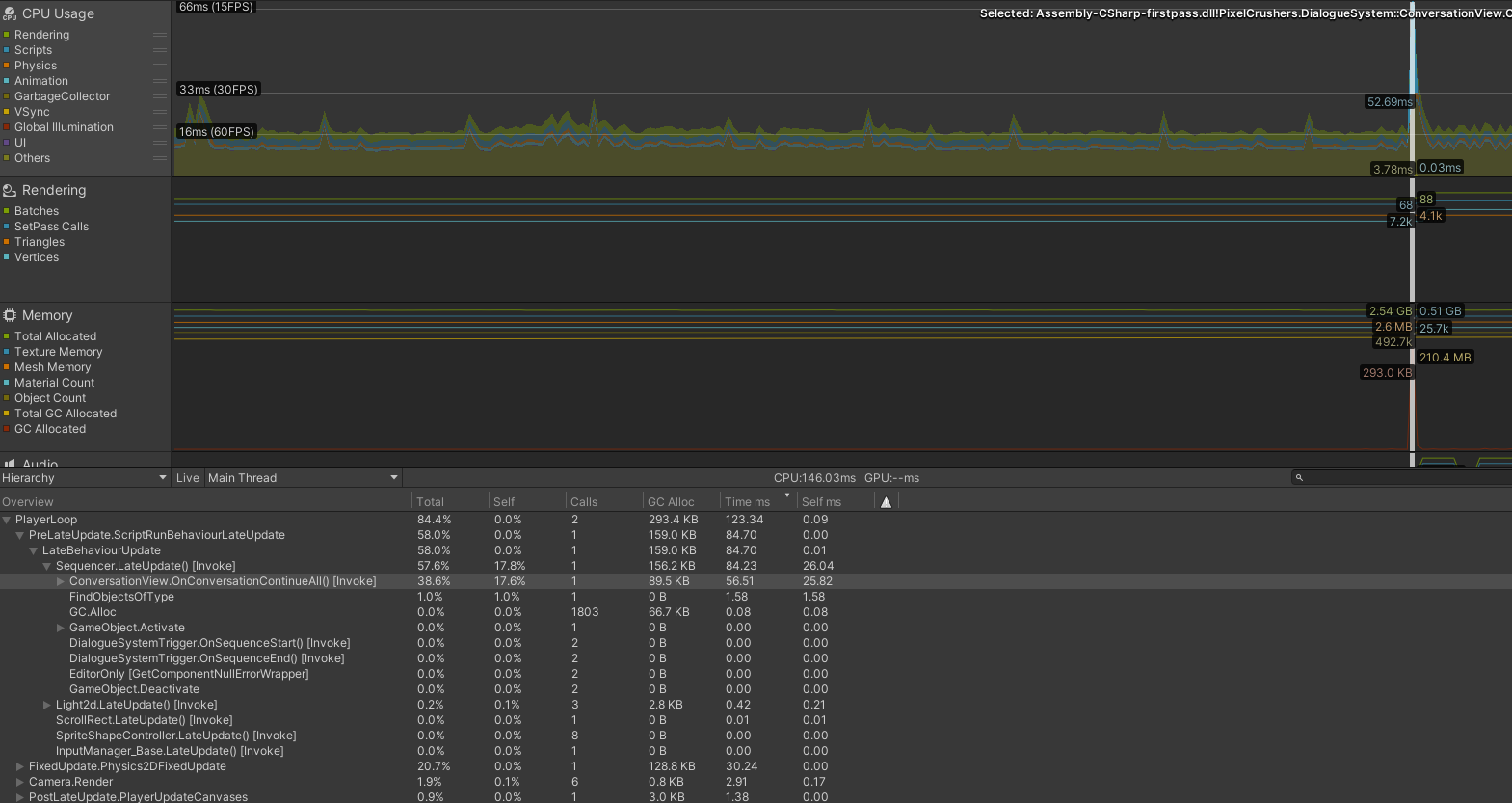Toggle SetPass Calls series visibility
1512x803 pixels.
click(x=7, y=227)
